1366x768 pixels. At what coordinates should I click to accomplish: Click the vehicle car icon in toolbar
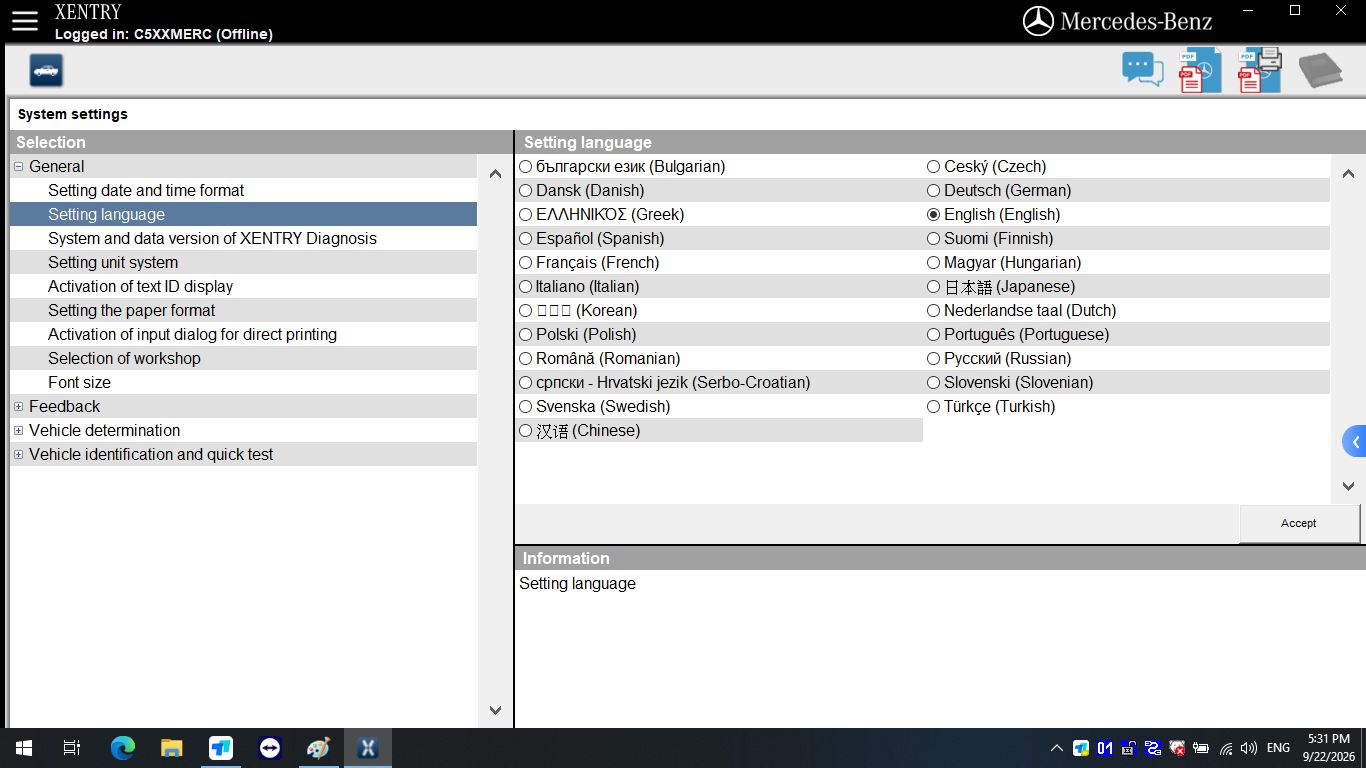click(46, 70)
